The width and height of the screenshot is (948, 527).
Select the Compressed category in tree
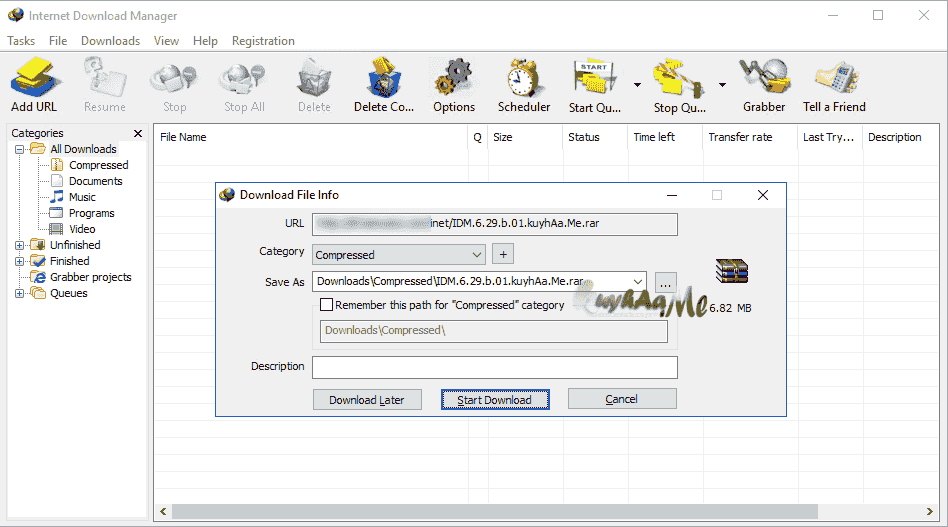99,165
